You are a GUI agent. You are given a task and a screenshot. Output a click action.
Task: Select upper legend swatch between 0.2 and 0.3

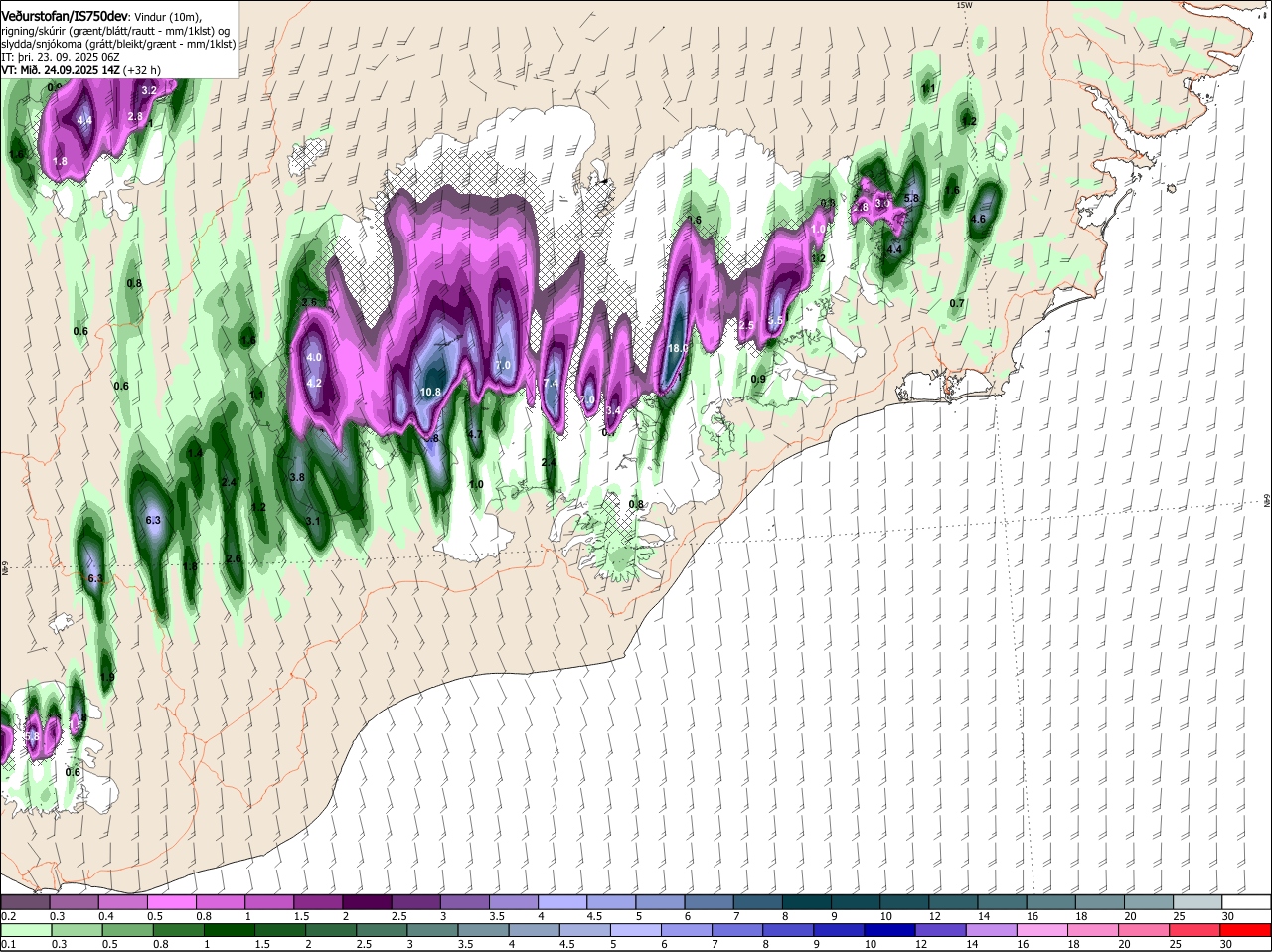[x=25, y=901]
